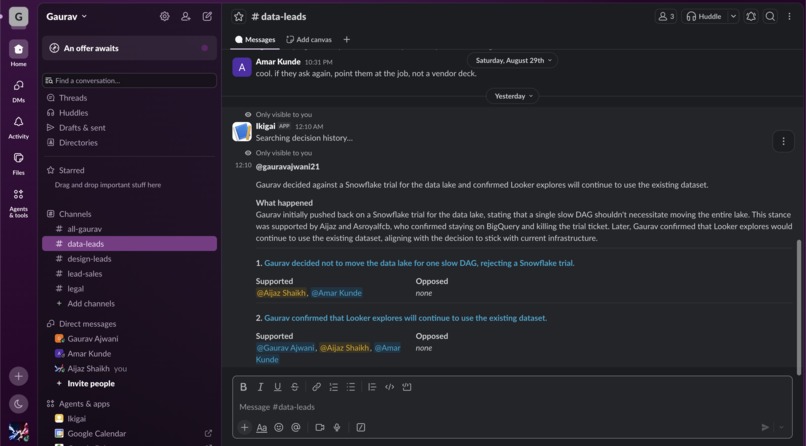This screenshot has width=806, height=446.
Task: Toggle italic formatting in composer
Action: click(260, 387)
